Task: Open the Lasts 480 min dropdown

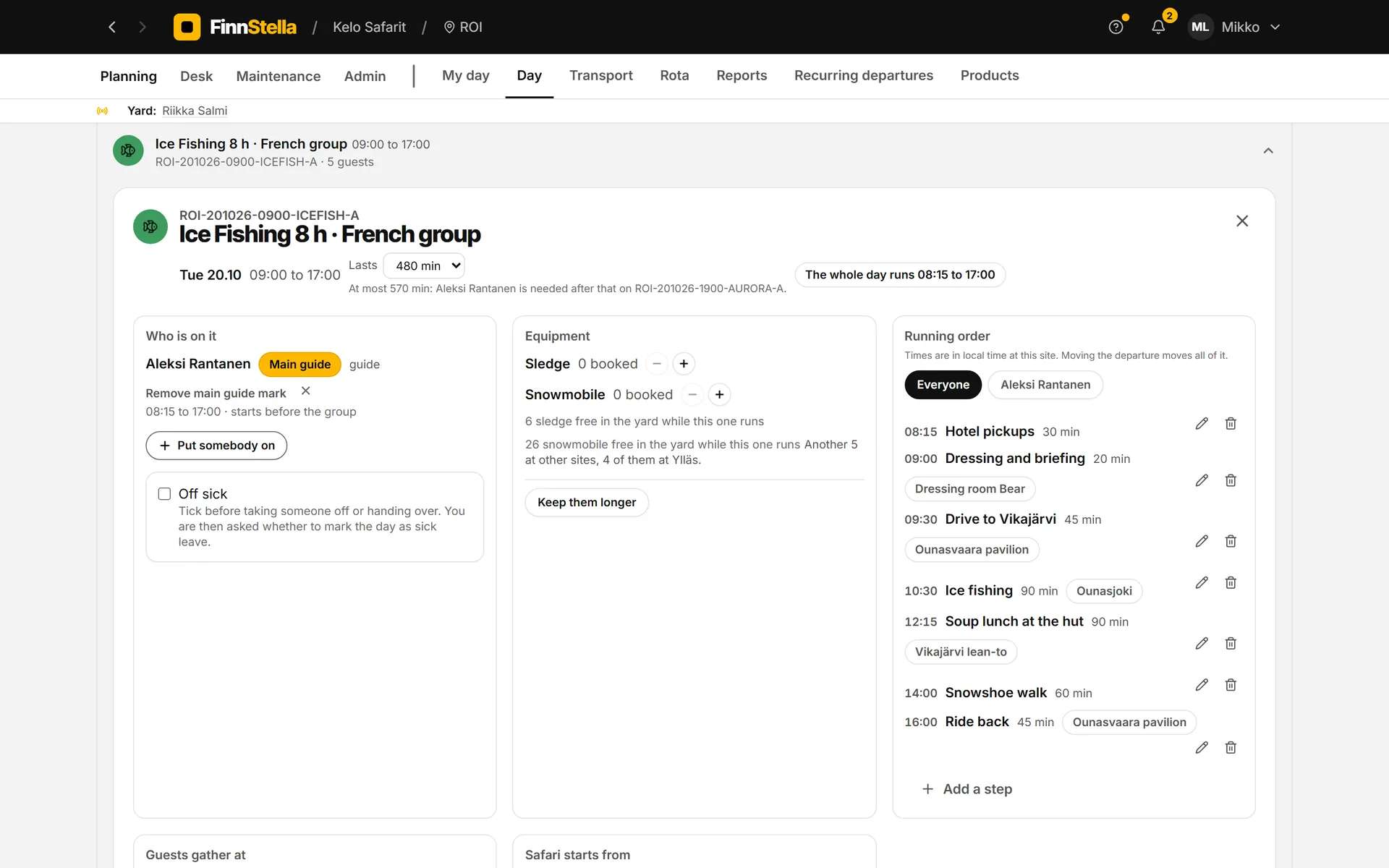Action: (x=424, y=265)
